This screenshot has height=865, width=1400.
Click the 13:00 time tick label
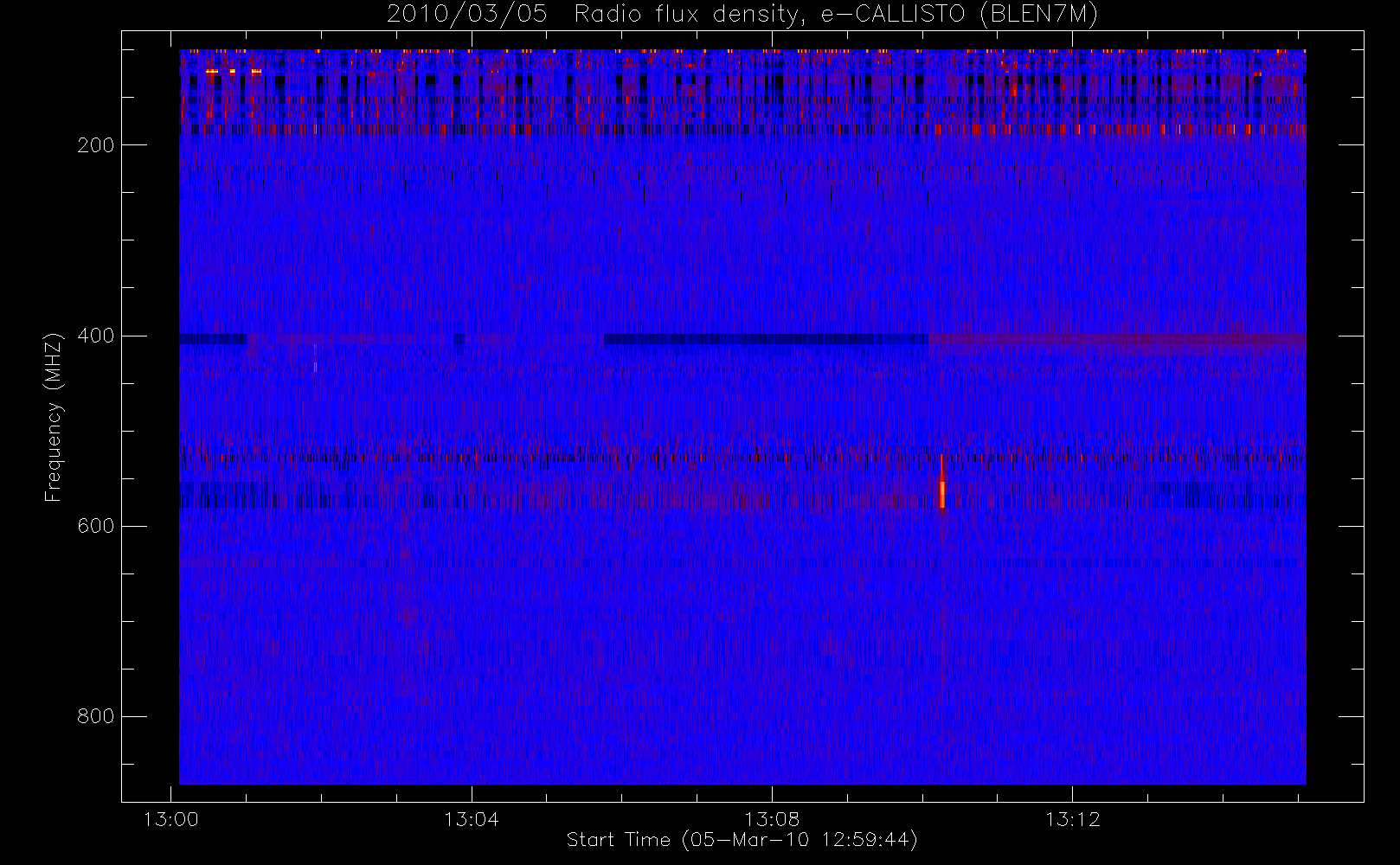[x=171, y=819]
